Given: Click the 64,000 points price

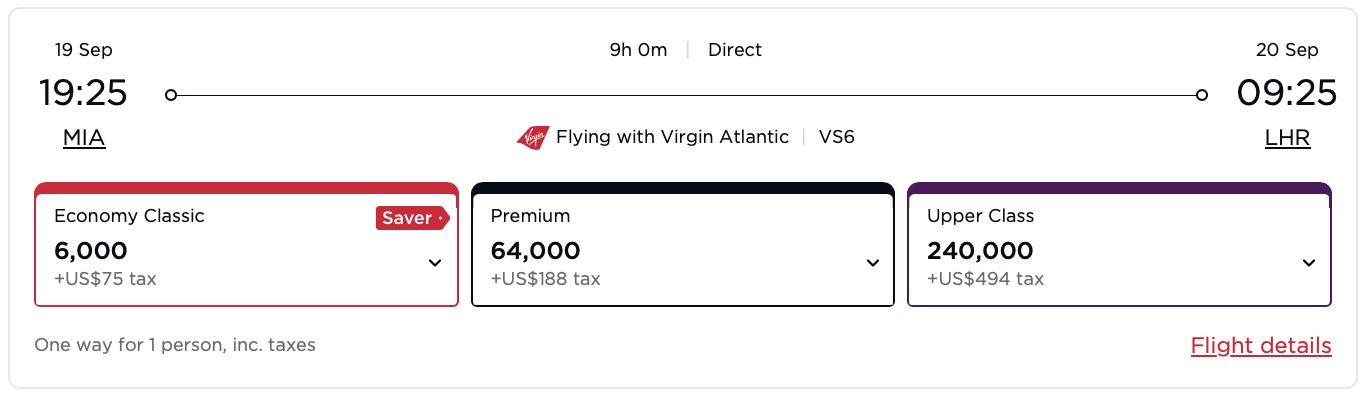Looking at the screenshot, I should click(535, 250).
